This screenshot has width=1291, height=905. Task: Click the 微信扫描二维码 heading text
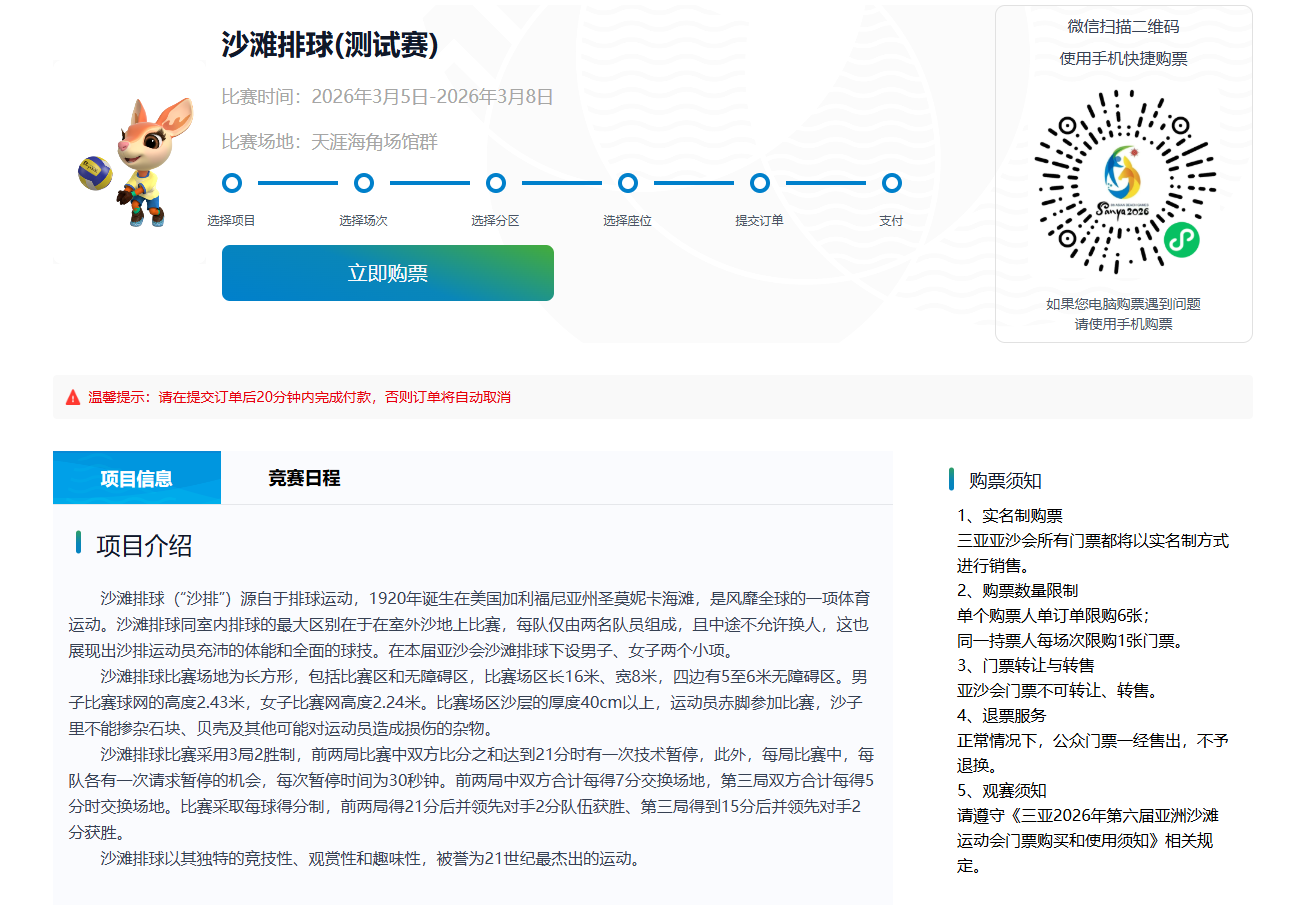1123,27
